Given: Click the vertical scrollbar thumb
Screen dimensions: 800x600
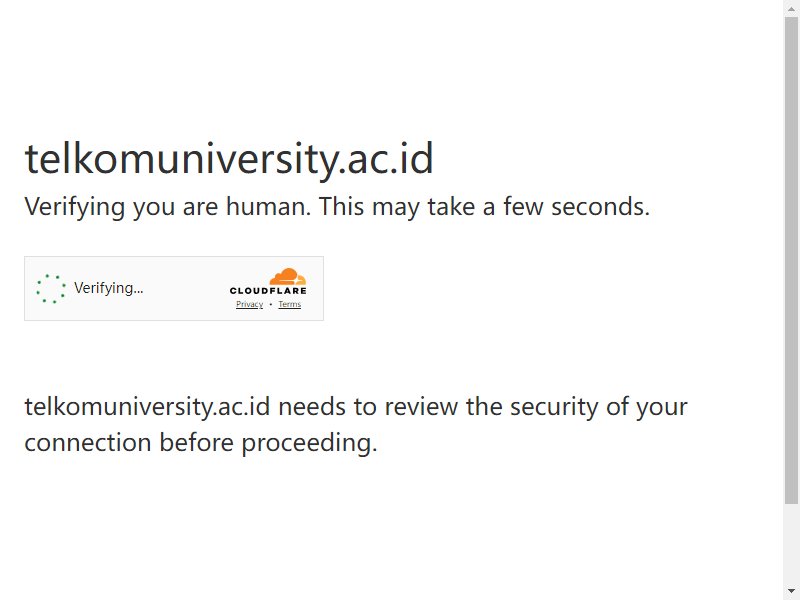Looking at the screenshot, I should 791,260.
